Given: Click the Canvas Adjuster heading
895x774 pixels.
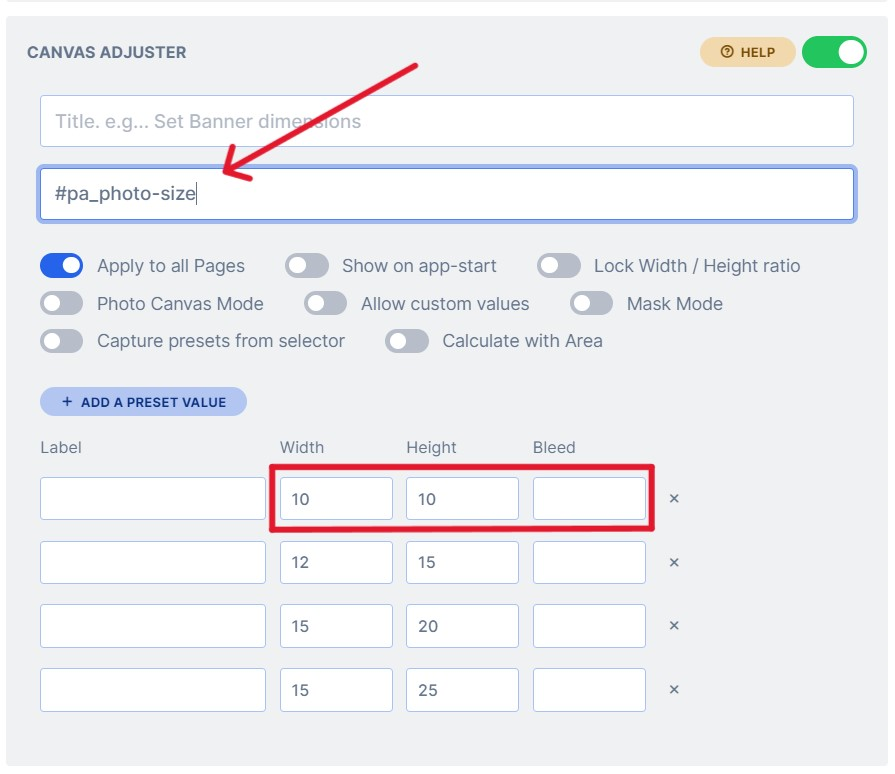Looking at the screenshot, I should (107, 52).
